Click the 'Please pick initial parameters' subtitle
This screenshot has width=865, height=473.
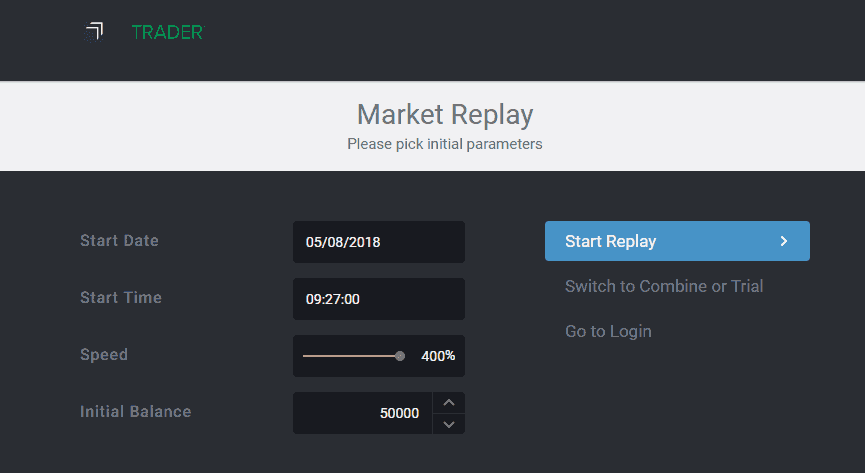coord(445,144)
